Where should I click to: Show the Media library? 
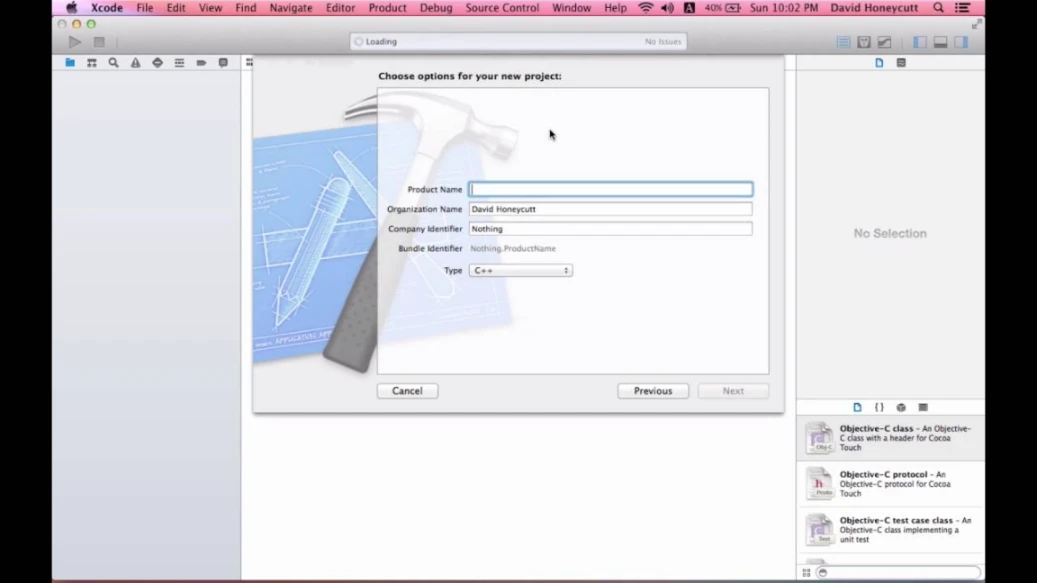pos(923,407)
